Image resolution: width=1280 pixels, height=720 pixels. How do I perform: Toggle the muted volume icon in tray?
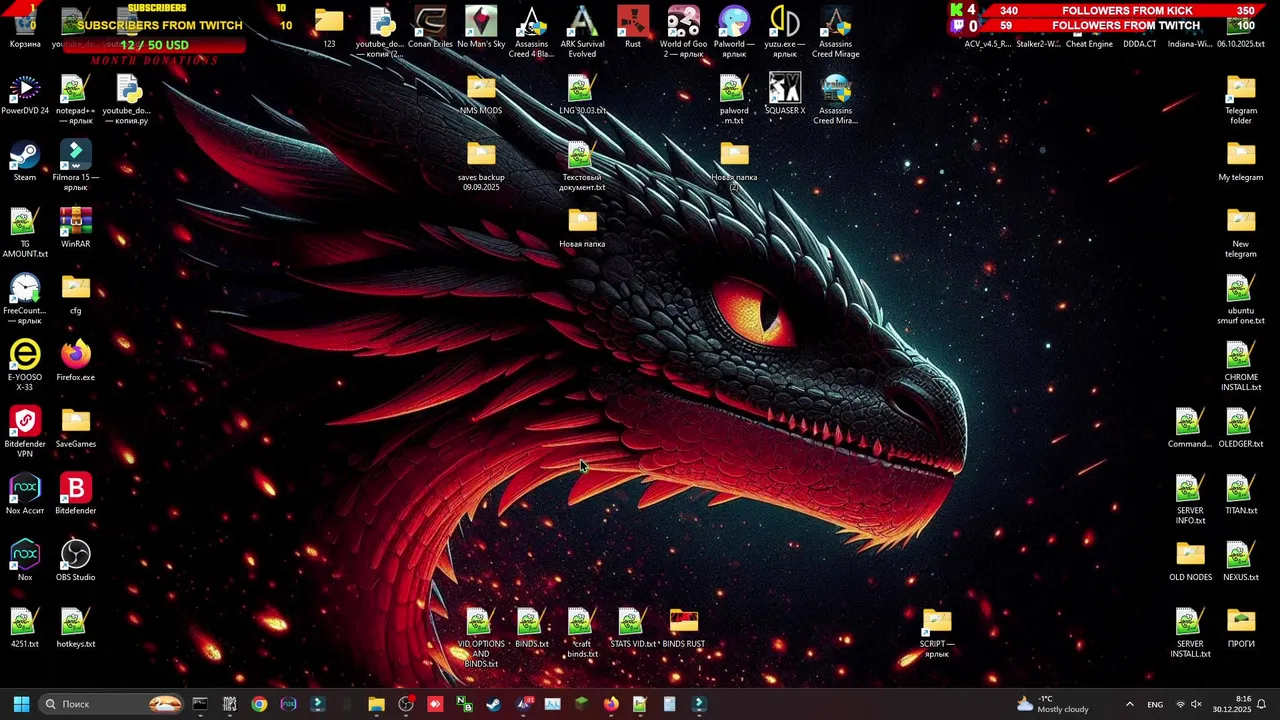coord(1196,704)
